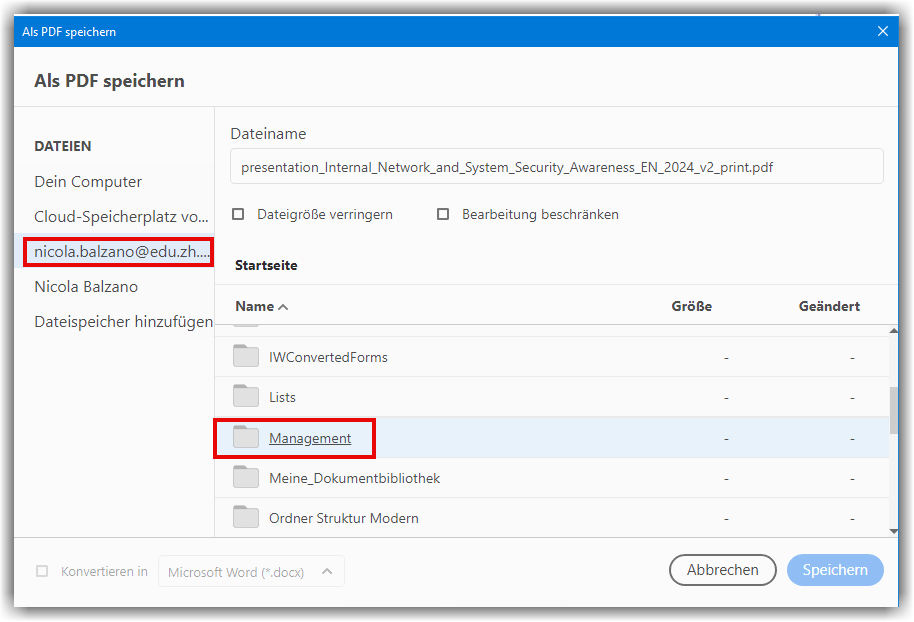The width and height of the screenshot is (914, 622).
Task: Close the Als PDF speichern dialog
Action: coord(883,31)
